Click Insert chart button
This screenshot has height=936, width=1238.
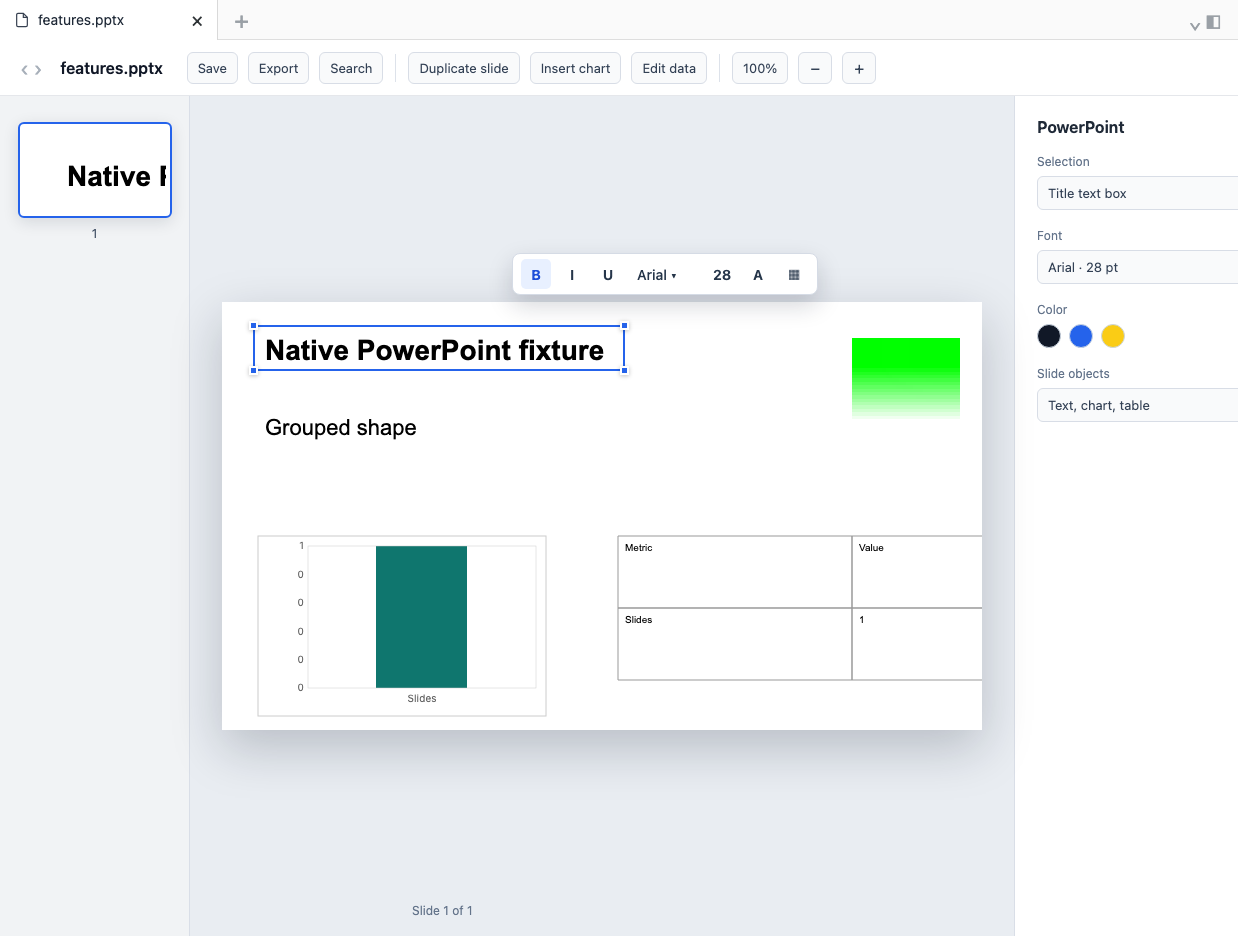[x=575, y=68]
